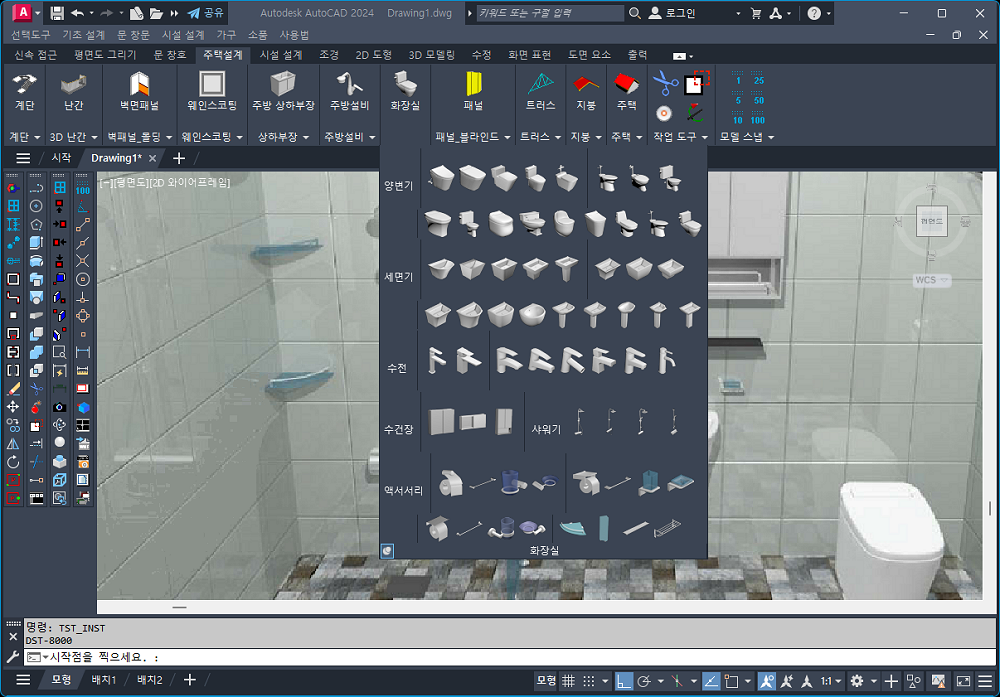Screen dimensions: 1000x697
Task: Open the 모델 스냅 dropdown
Action: [x=771, y=136]
